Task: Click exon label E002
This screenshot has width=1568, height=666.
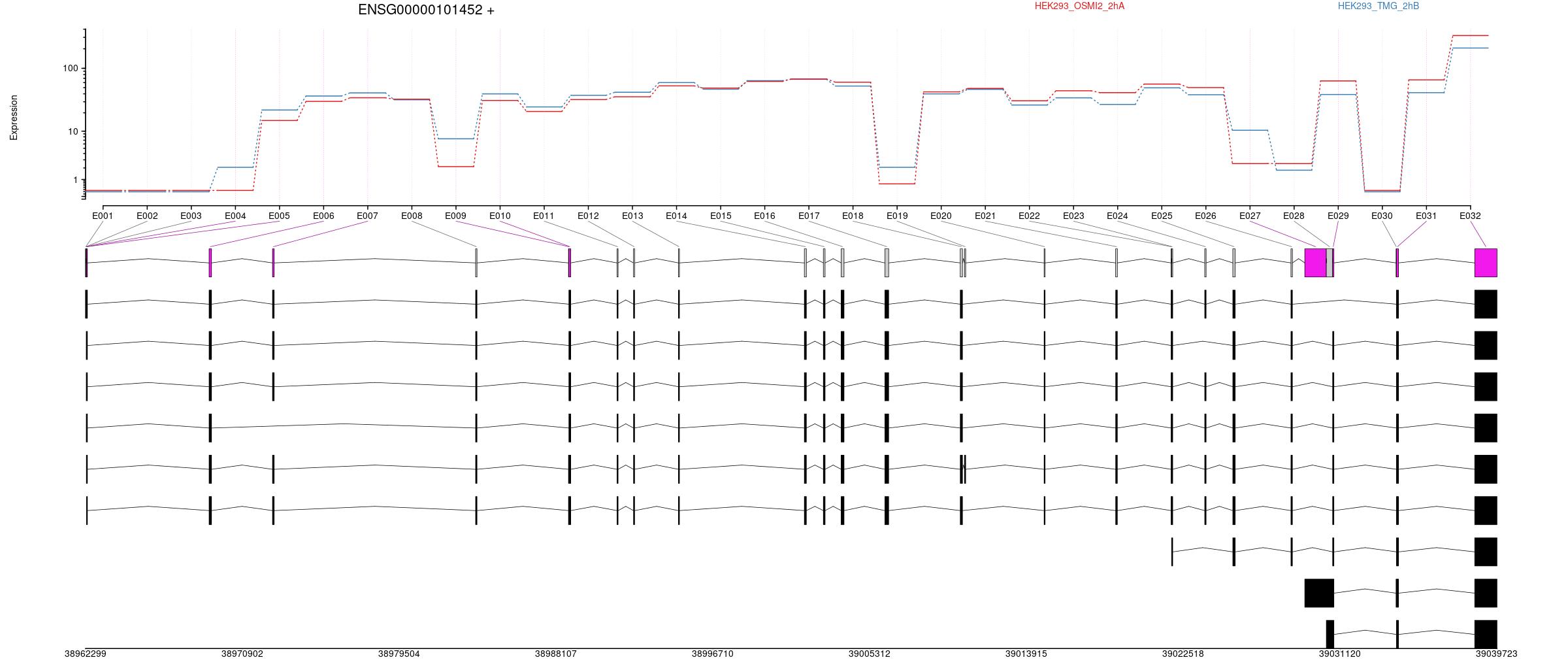Action: pyautogui.click(x=147, y=216)
